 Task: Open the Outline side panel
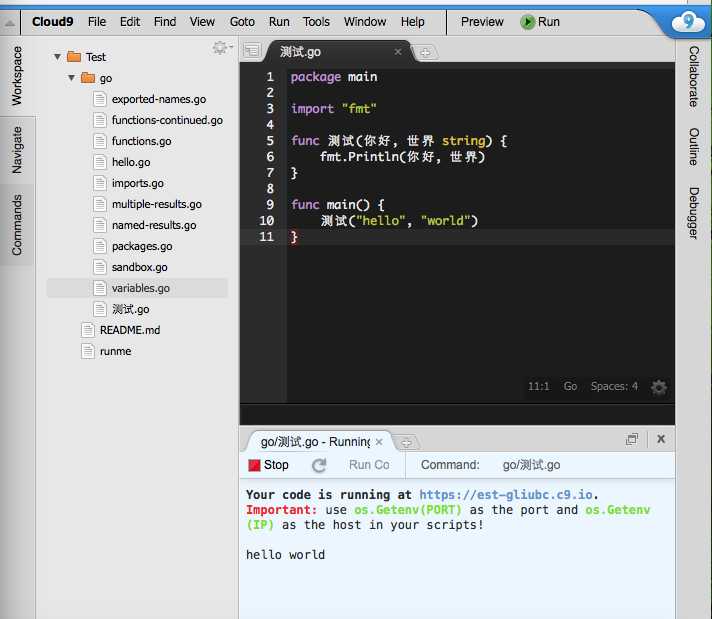coord(693,147)
